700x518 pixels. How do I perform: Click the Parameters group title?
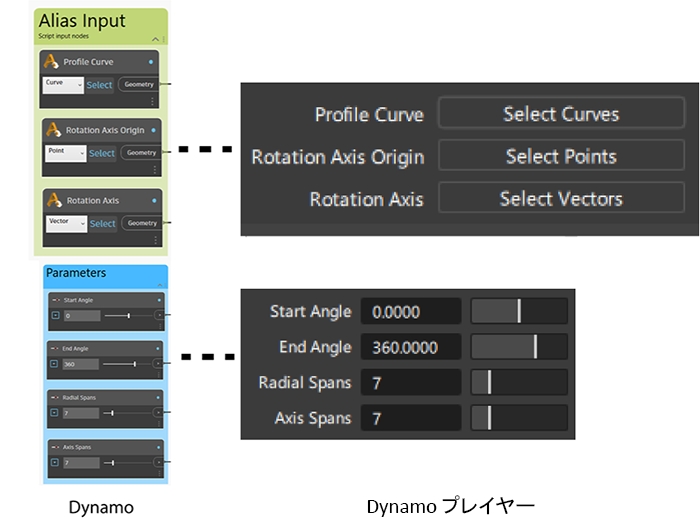[76, 273]
